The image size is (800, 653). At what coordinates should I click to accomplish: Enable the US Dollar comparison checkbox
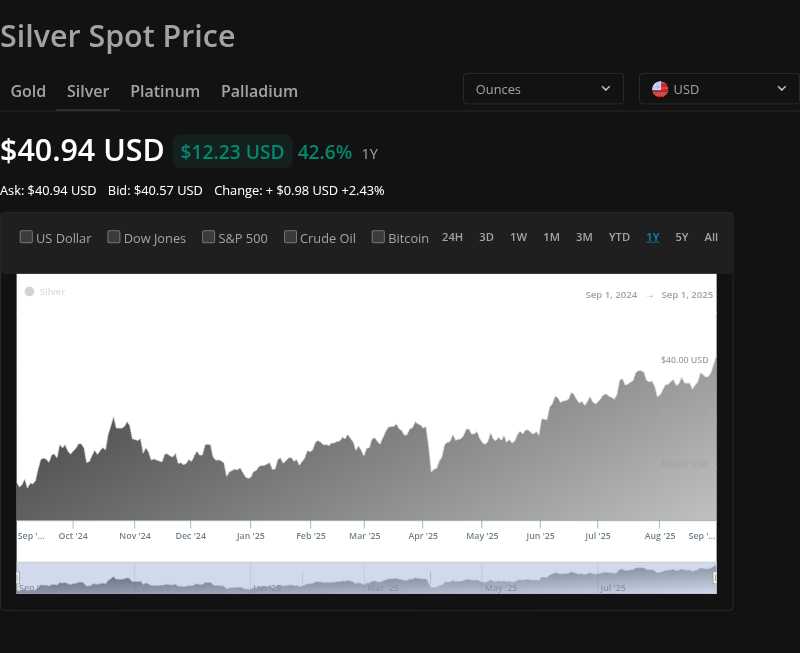[27, 237]
